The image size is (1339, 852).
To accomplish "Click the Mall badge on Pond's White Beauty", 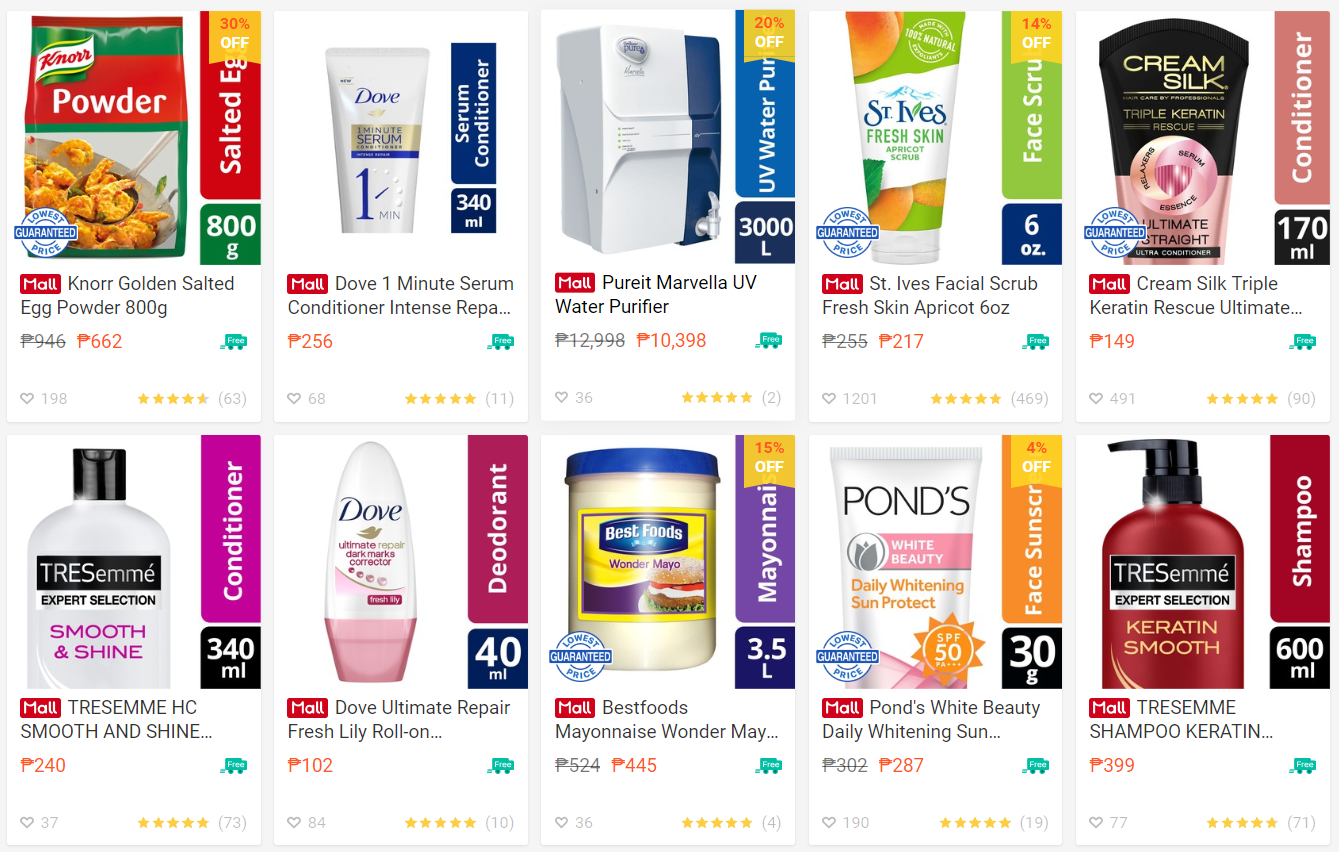I will [x=842, y=708].
